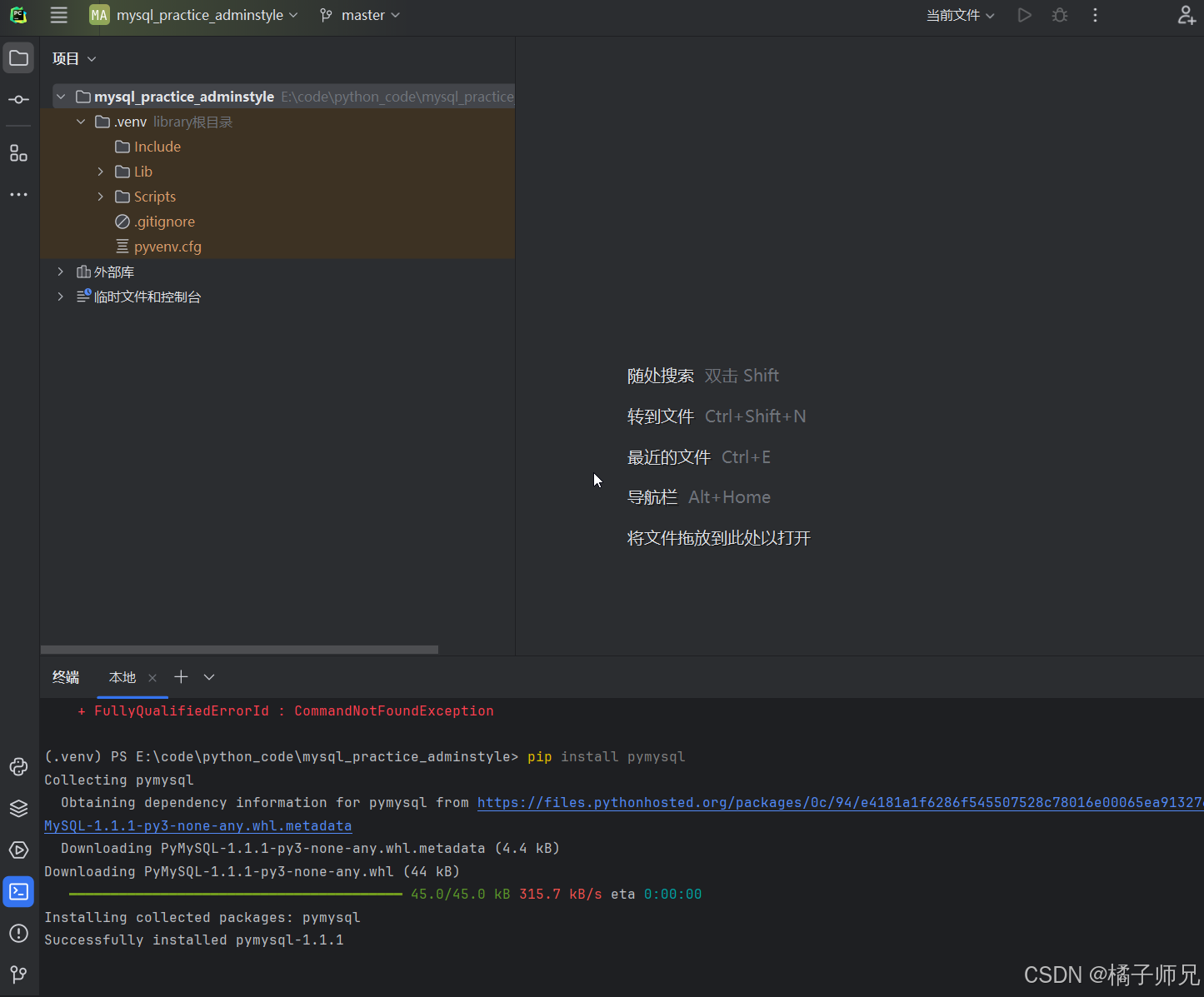This screenshot has height=997, width=1204.
Task: Open the Structure tool window icon
Action: 18,153
